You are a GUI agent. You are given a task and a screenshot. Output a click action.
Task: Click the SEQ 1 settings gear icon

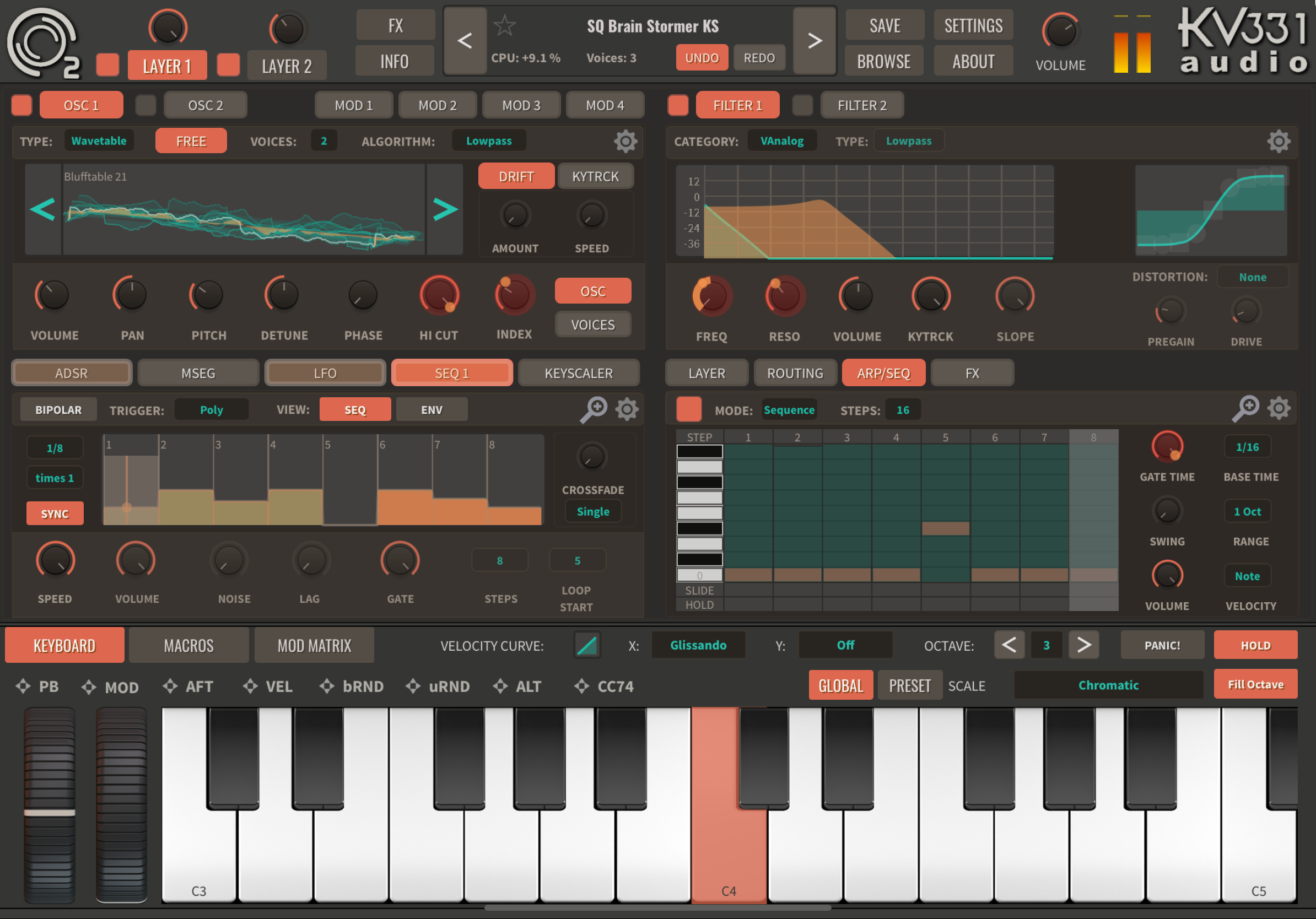[627, 409]
